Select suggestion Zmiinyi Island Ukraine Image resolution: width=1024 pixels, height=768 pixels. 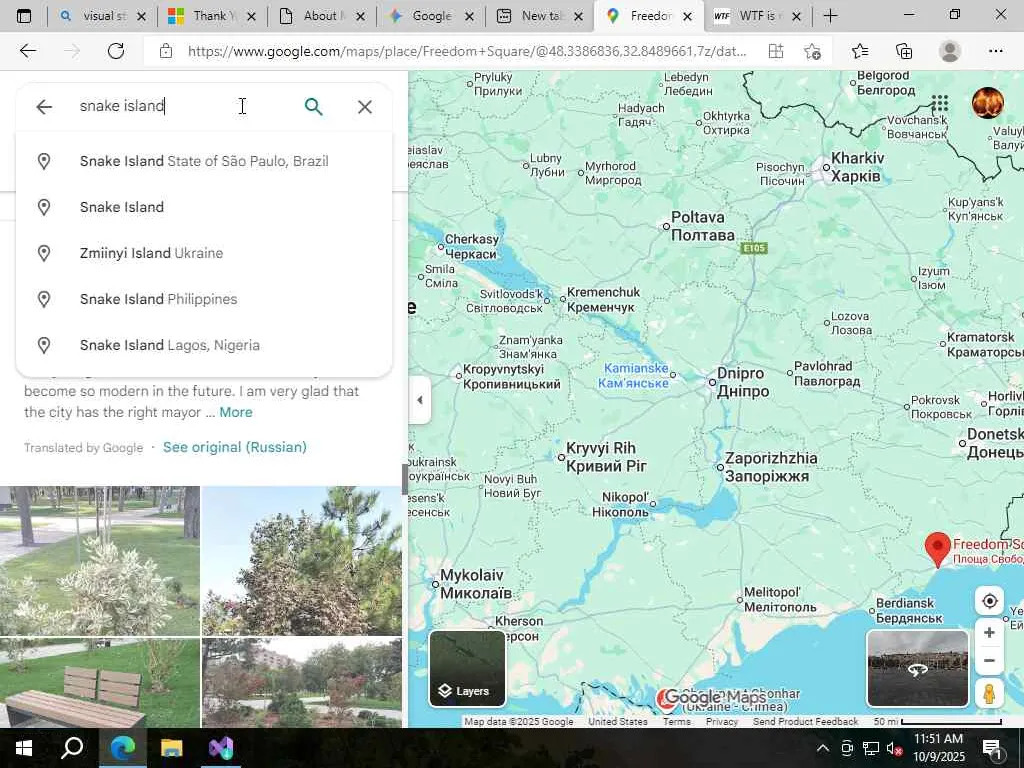204,253
